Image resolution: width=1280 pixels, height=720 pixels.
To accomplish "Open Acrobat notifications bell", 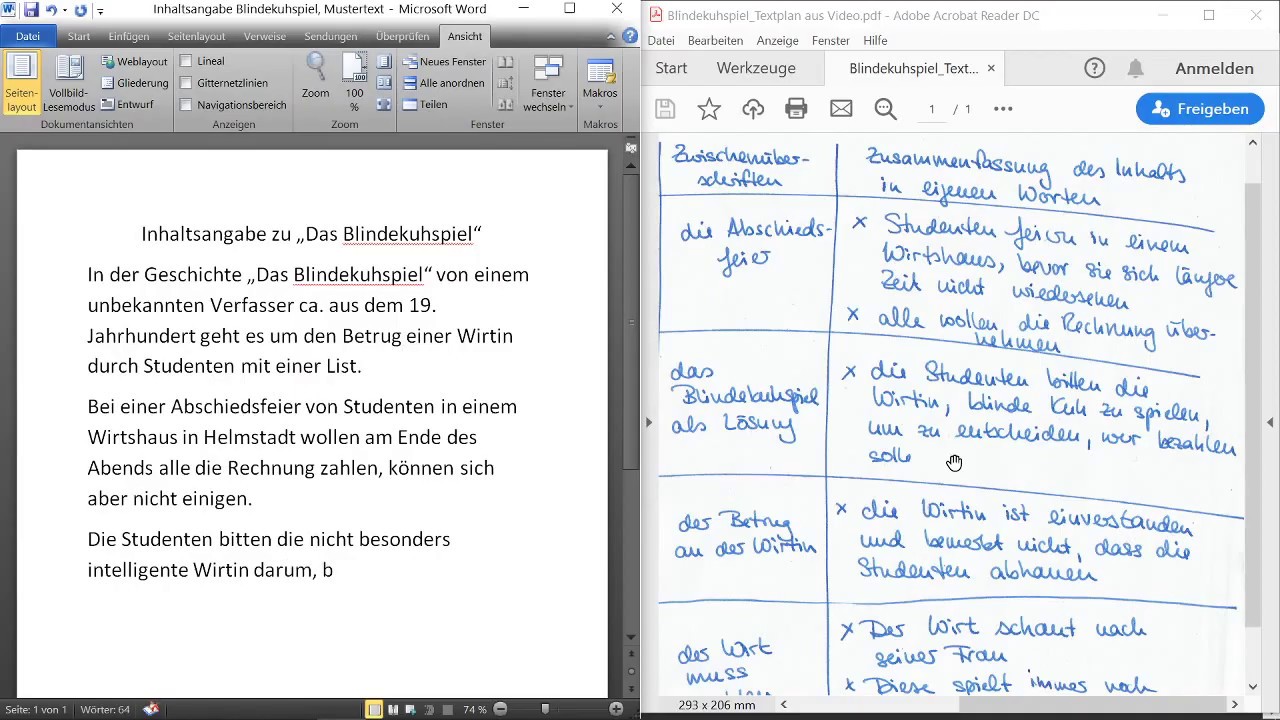I will pos(1135,68).
